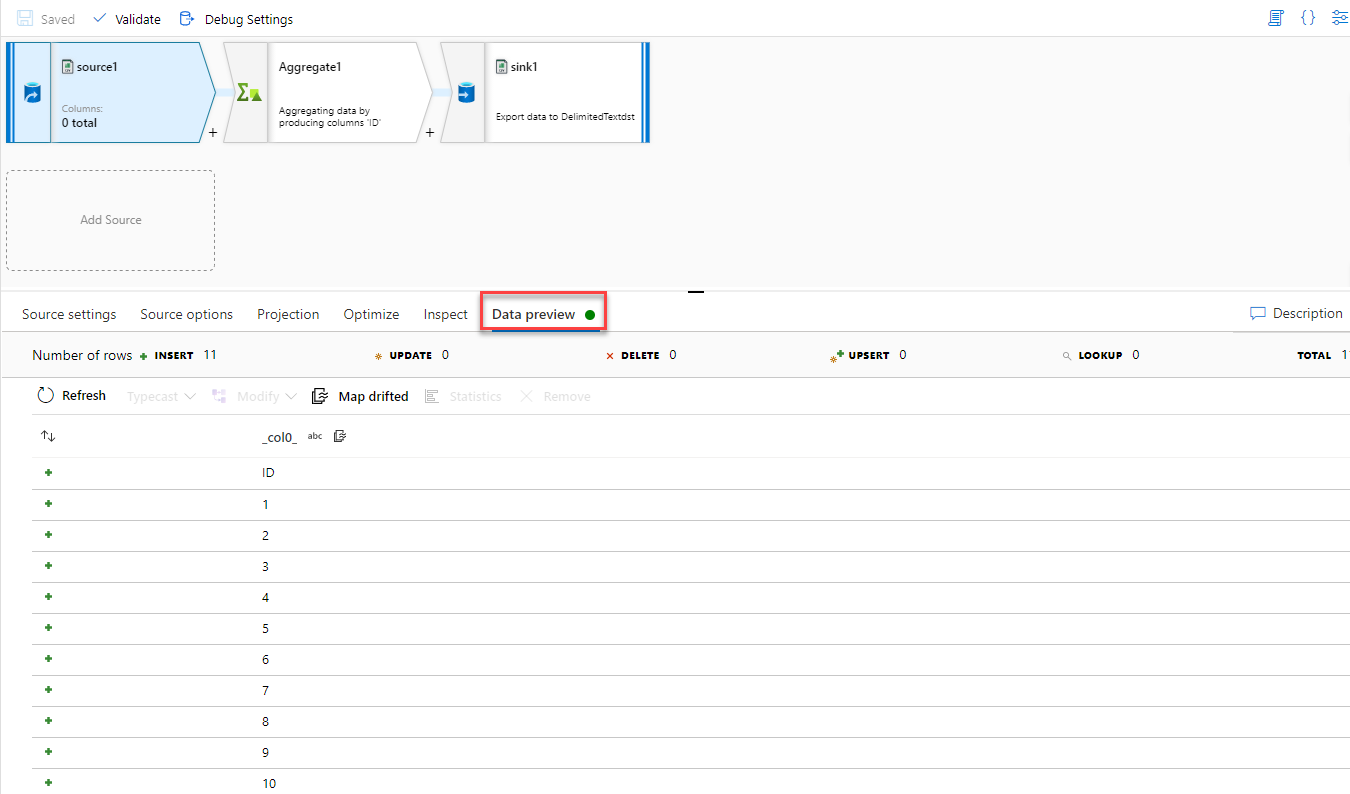Select the cell containing 'ID'
Screen dimensions: 1350x794
tap(268, 473)
